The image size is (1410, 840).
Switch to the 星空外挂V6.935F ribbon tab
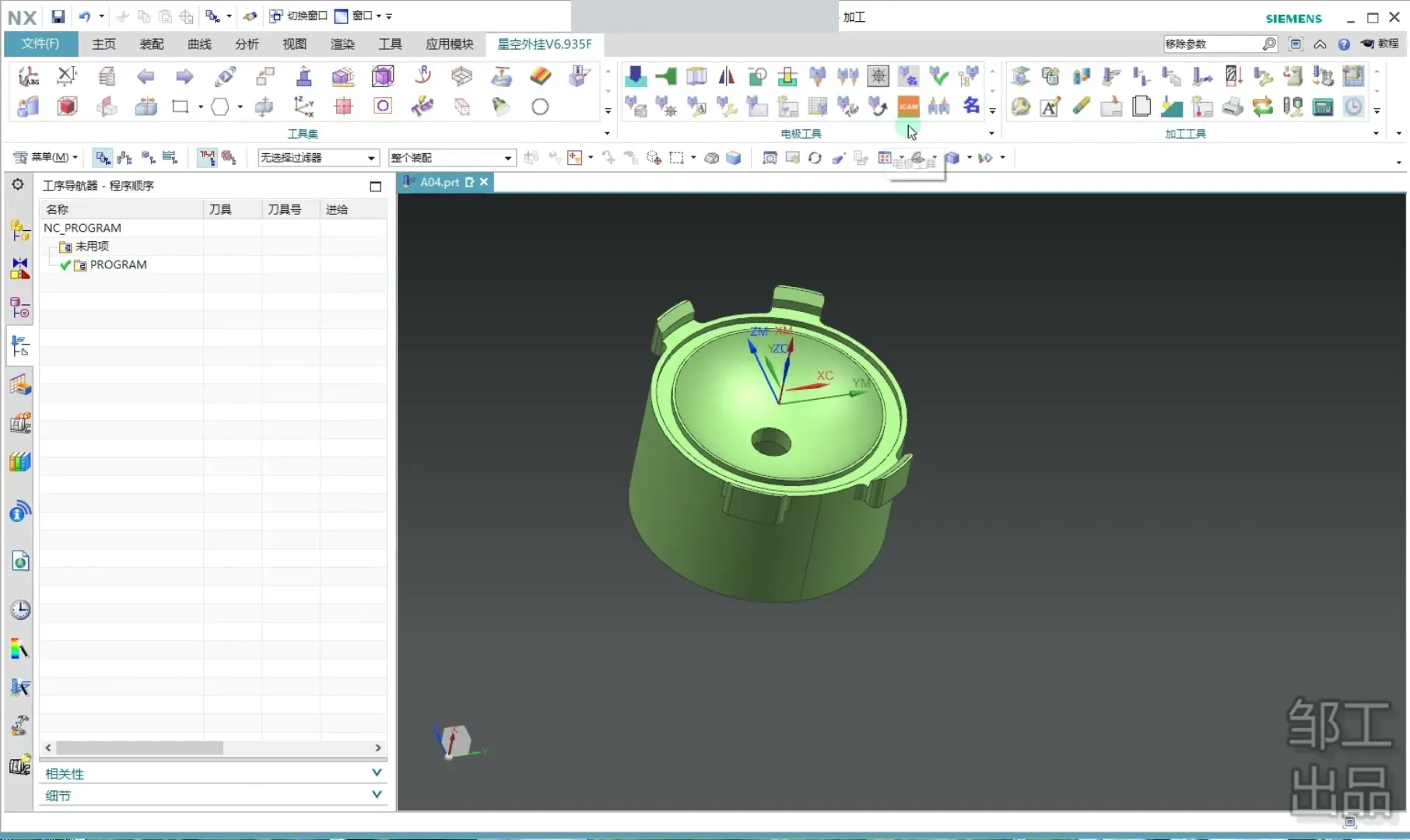545,44
